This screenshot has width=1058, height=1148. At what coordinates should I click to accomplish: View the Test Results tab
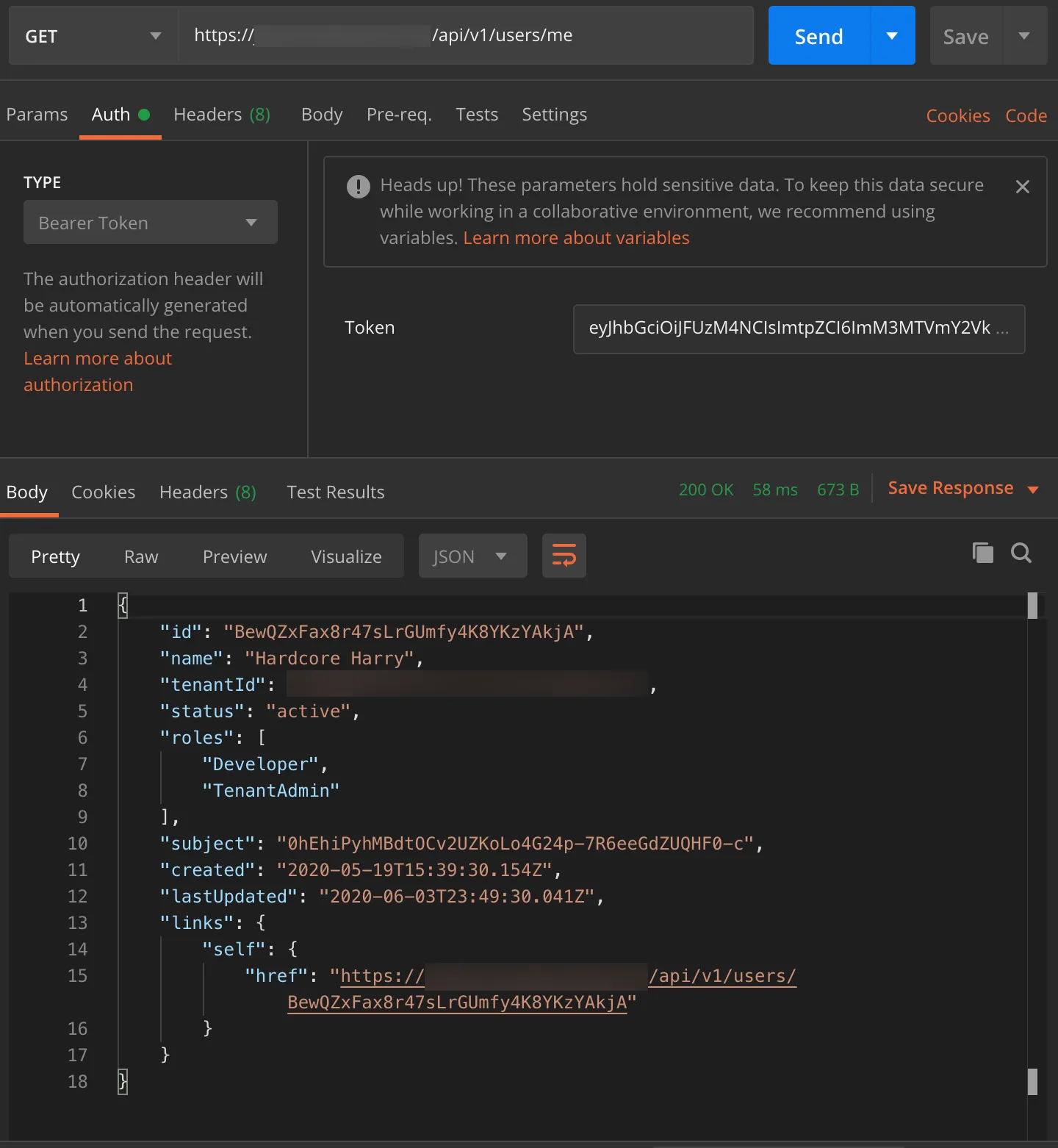tap(336, 492)
